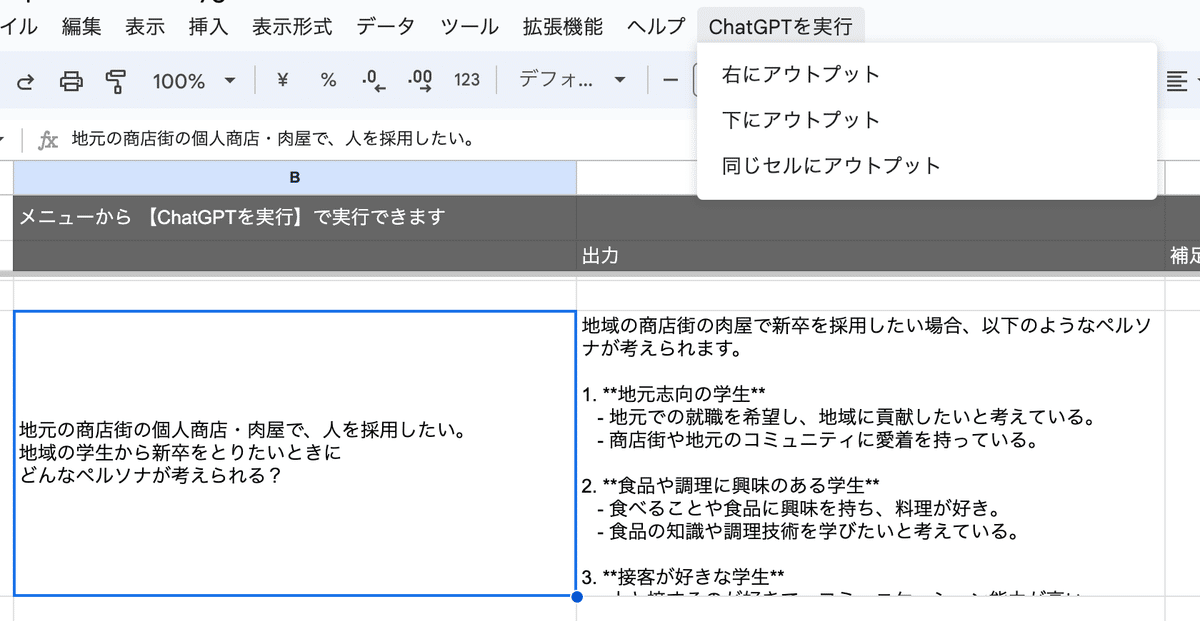Decrease font size with the minus button
This screenshot has width=1200, height=621.
tap(670, 80)
